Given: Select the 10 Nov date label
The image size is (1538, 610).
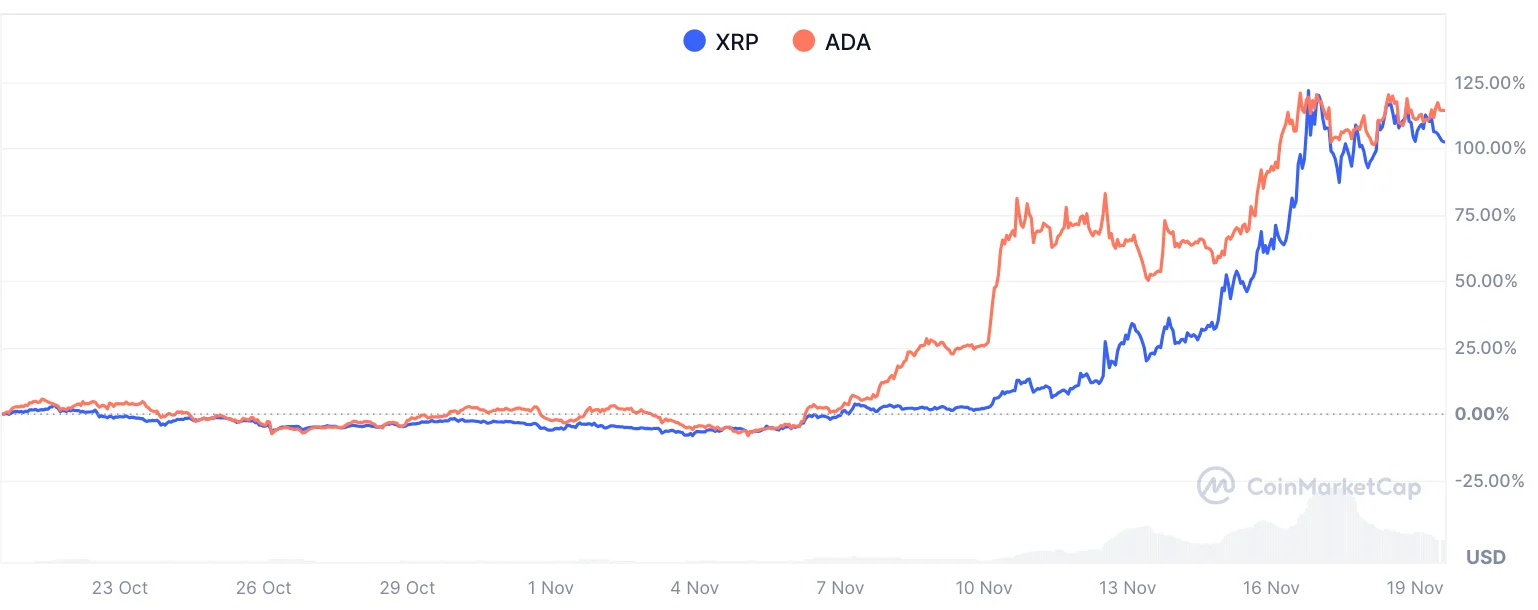Looking at the screenshot, I should (x=981, y=588).
